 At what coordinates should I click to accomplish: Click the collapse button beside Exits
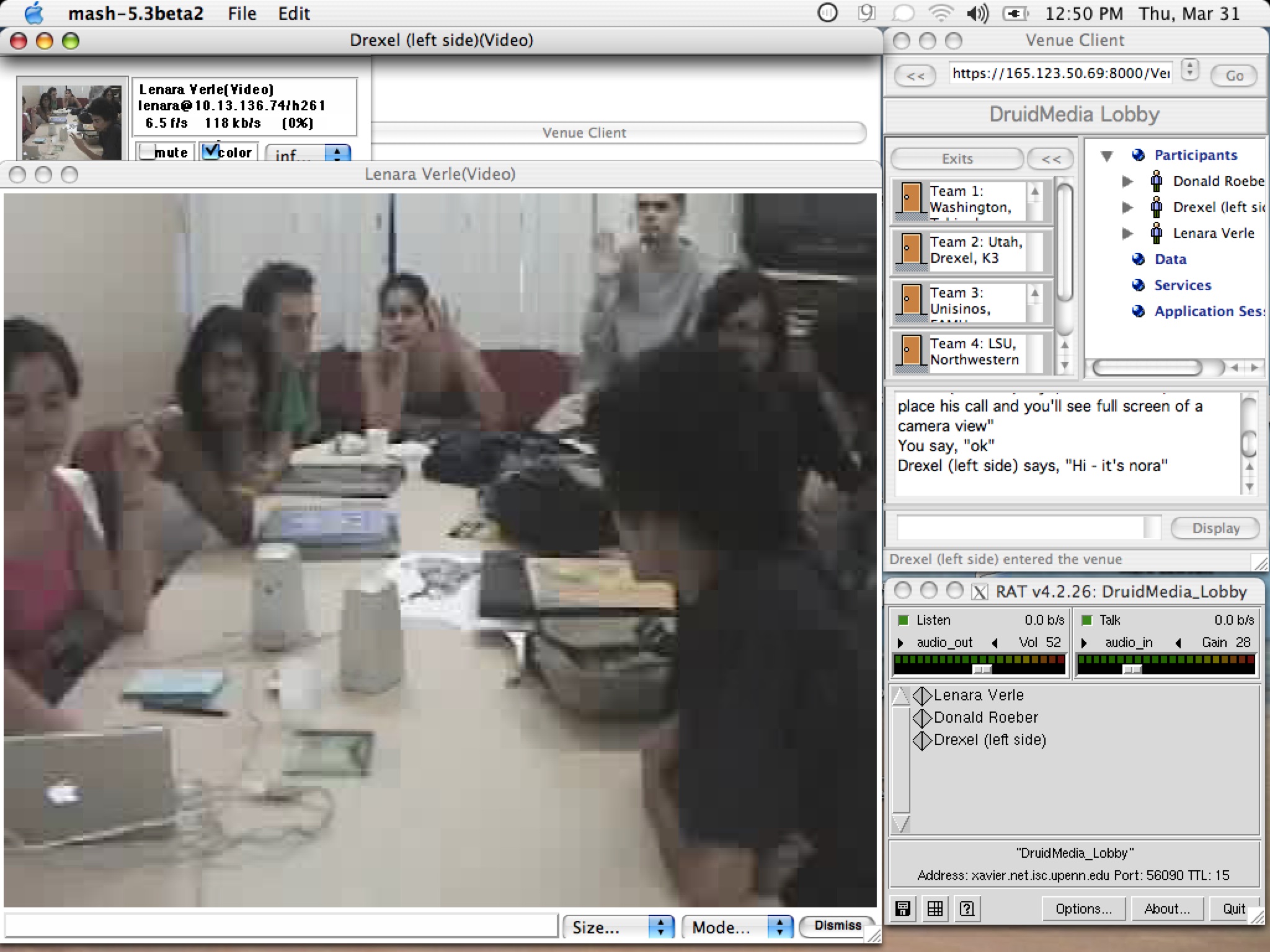coord(1050,159)
